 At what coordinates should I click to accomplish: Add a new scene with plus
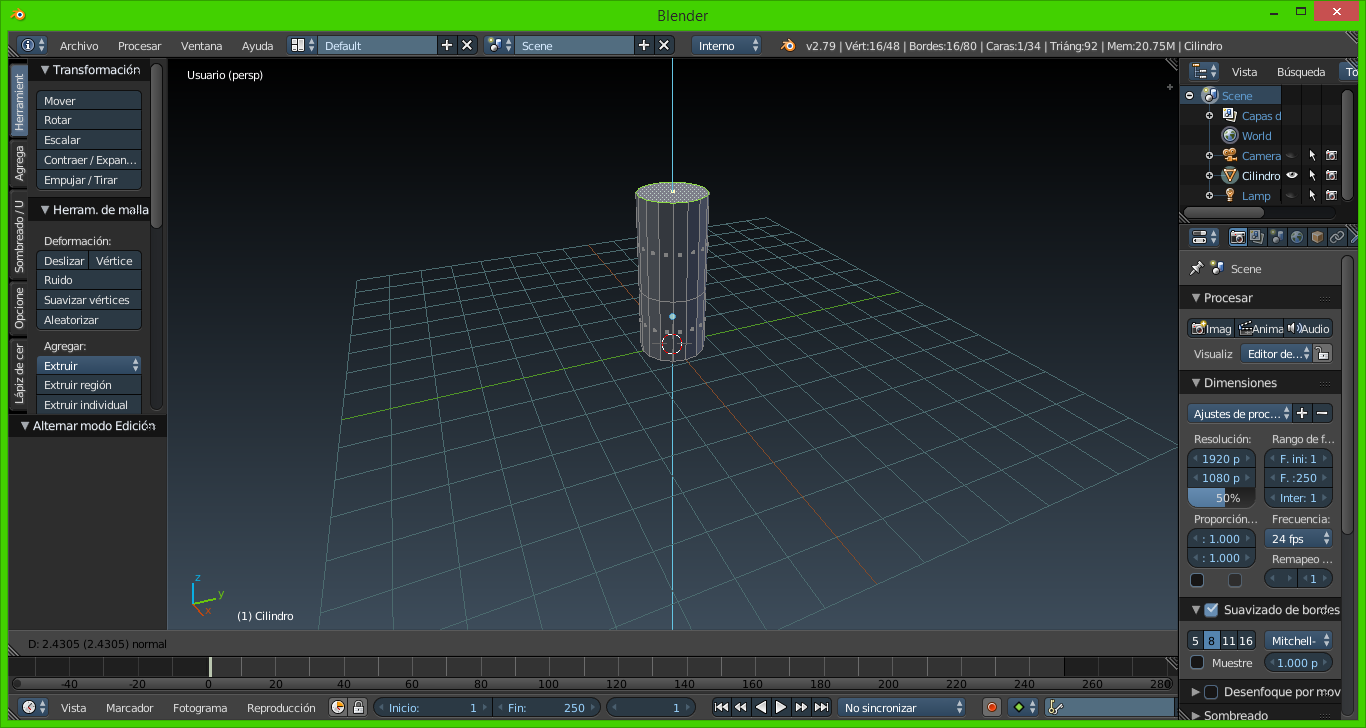(x=643, y=46)
